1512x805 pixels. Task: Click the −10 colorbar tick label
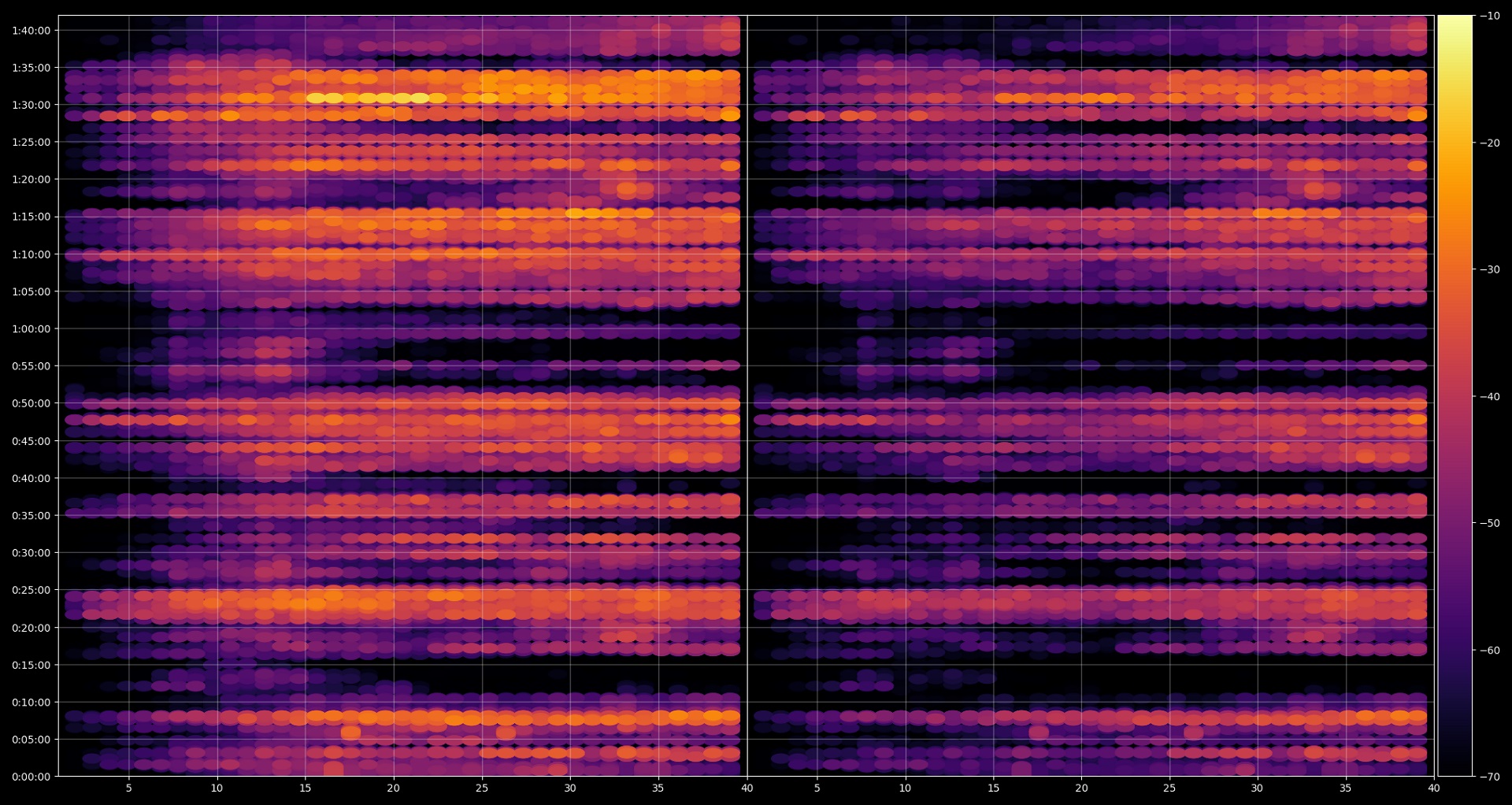(1490, 16)
